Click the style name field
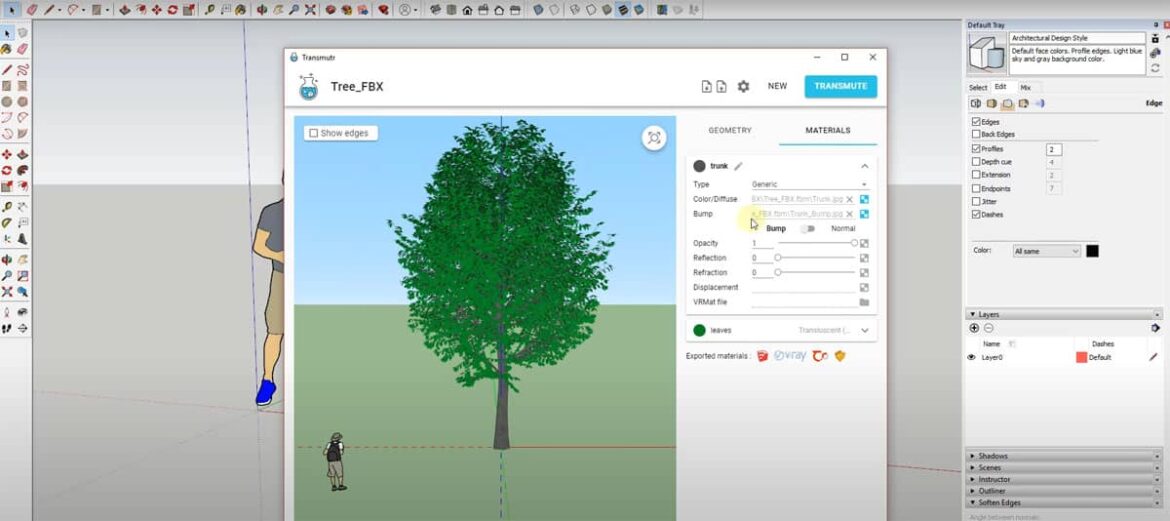Screen dimensions: 1170x521 coord(1077,38)
